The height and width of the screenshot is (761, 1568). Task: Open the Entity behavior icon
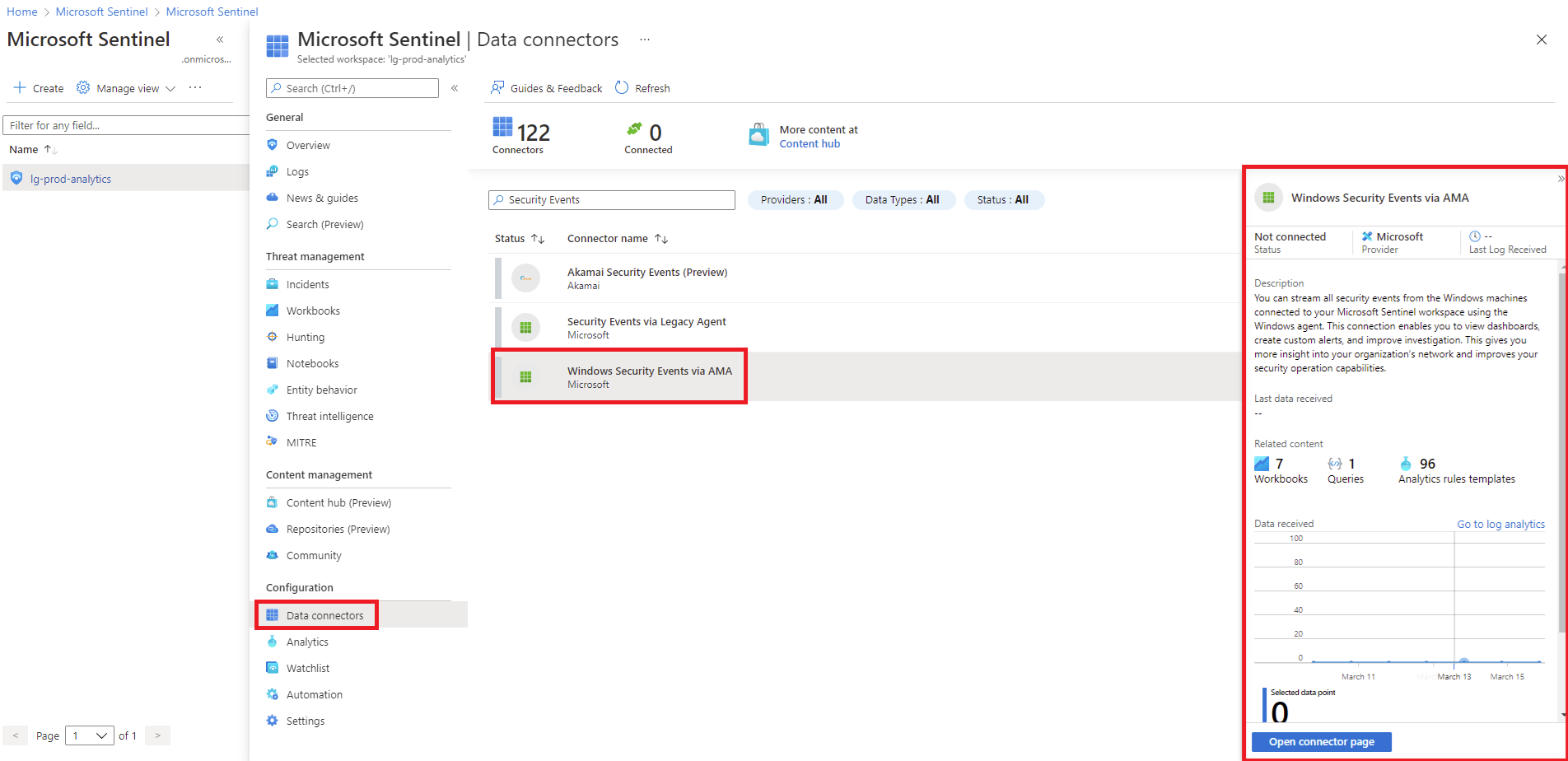coord(272,390)
